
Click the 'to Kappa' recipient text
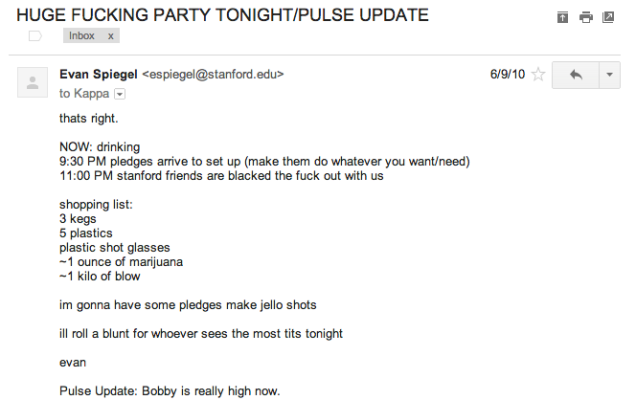pos(84,94)
